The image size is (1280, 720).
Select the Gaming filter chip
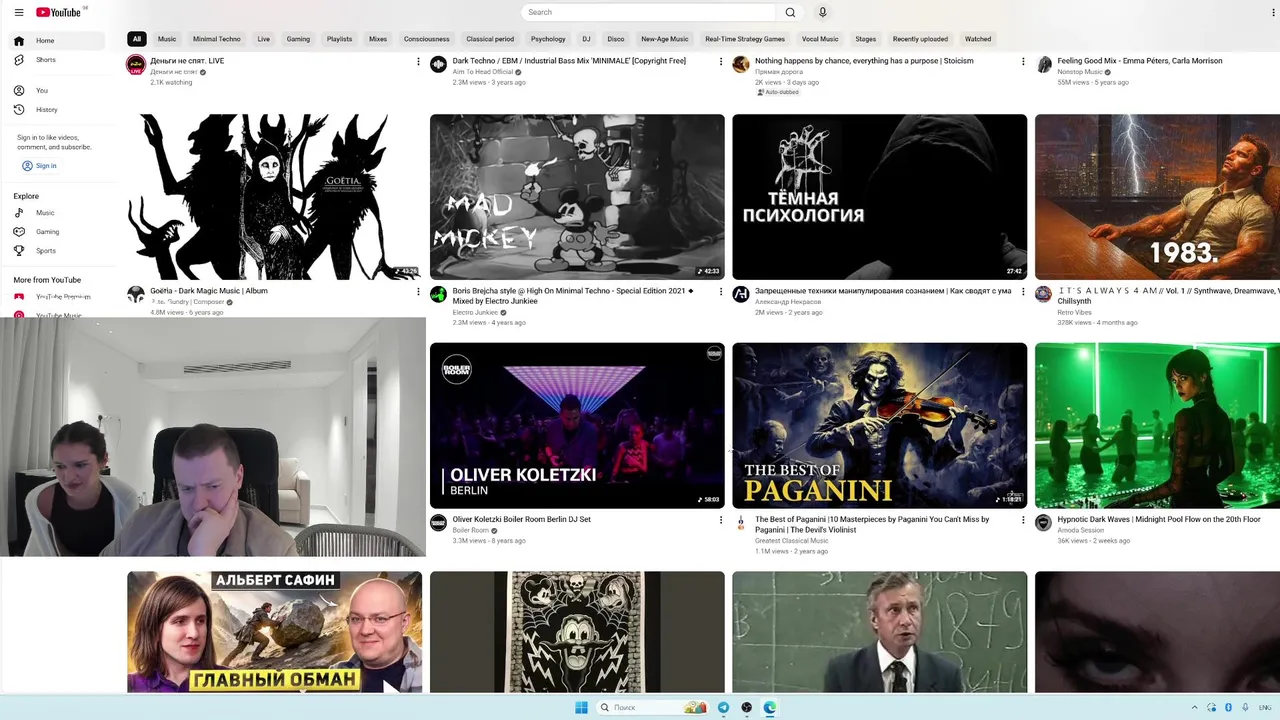point(298,39)
